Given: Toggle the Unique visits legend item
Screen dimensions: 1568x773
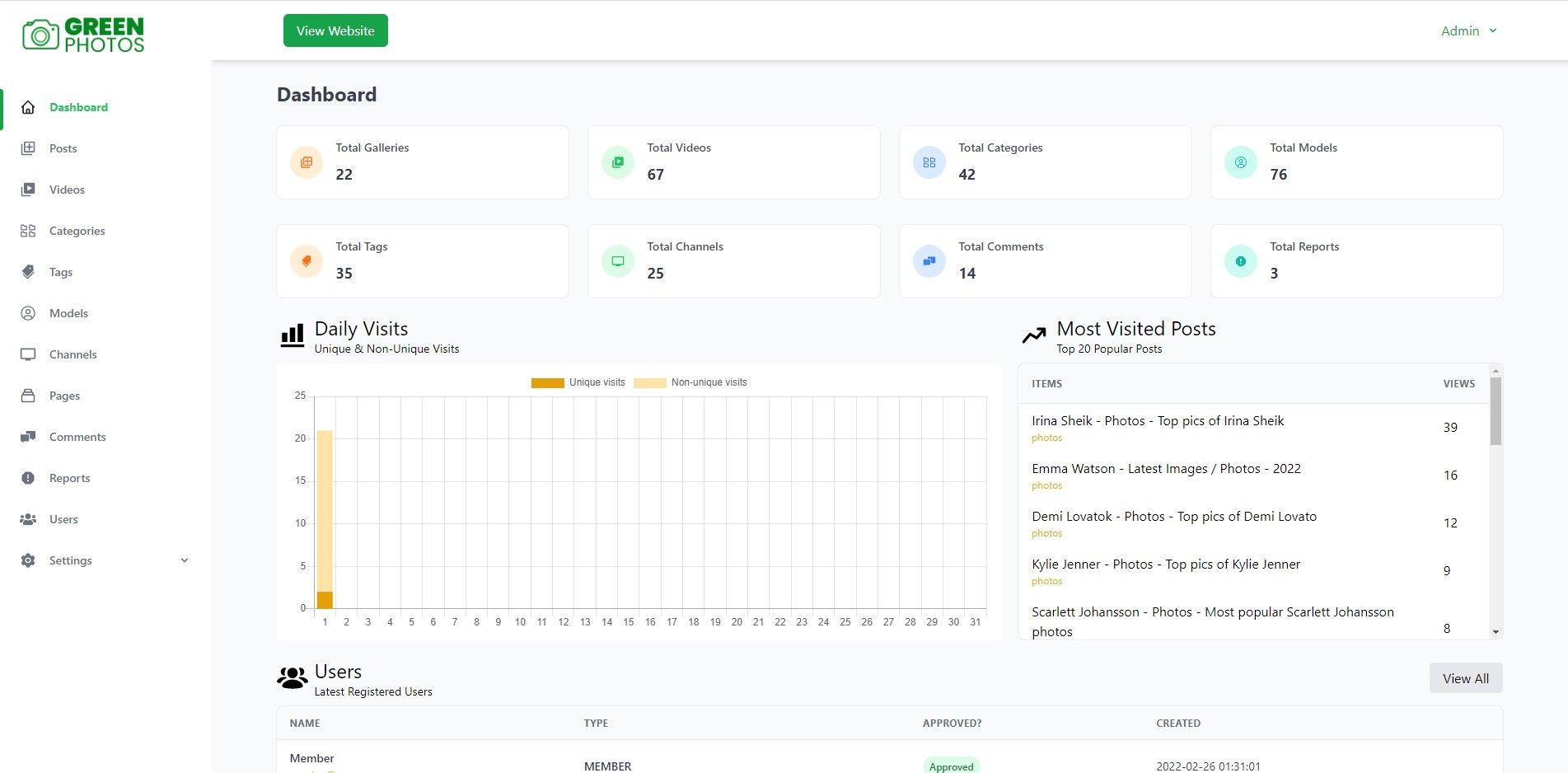Looking at the screenshot, I should pyautogui.click(x=578, y=382).
